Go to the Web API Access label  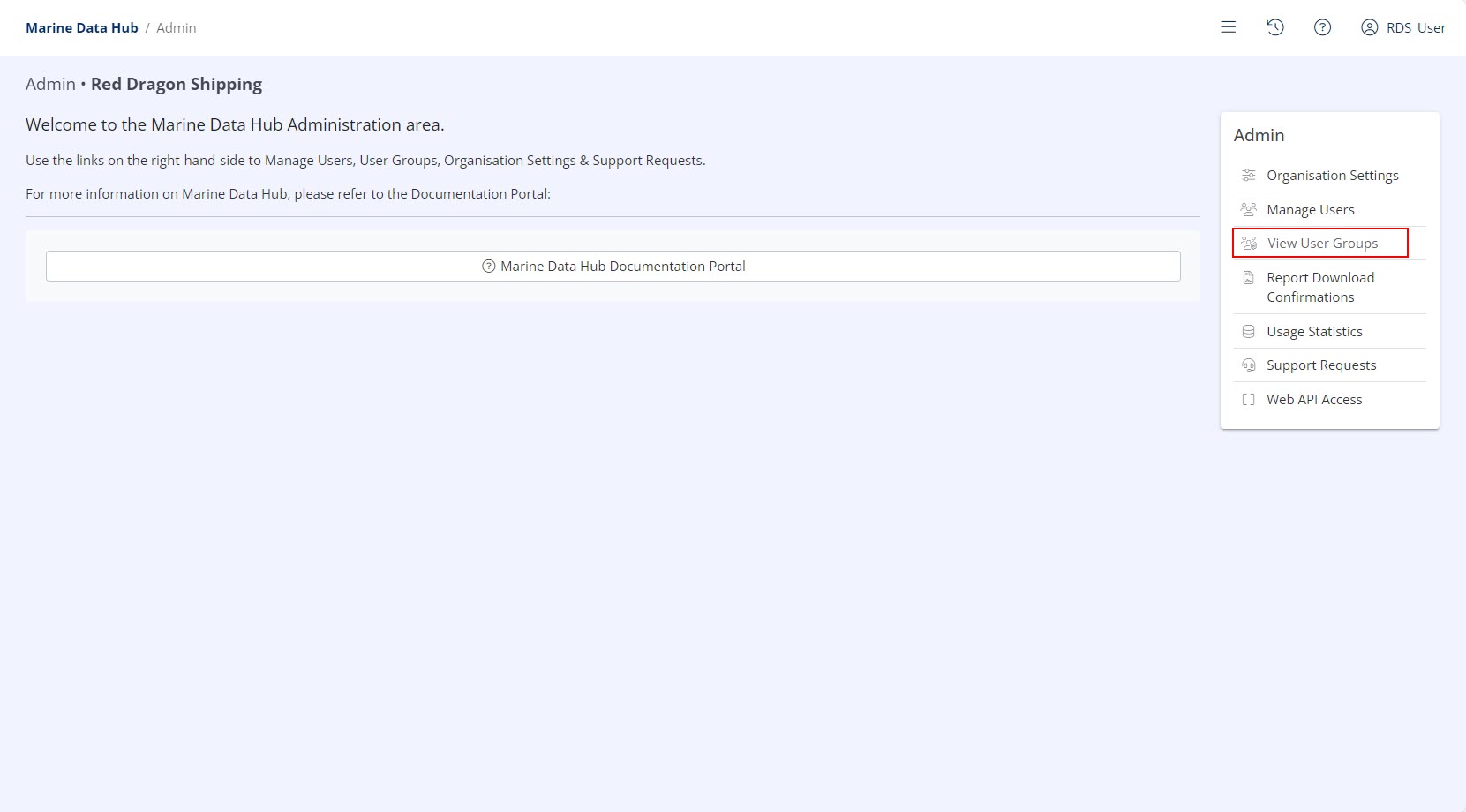pos(1314,400)
